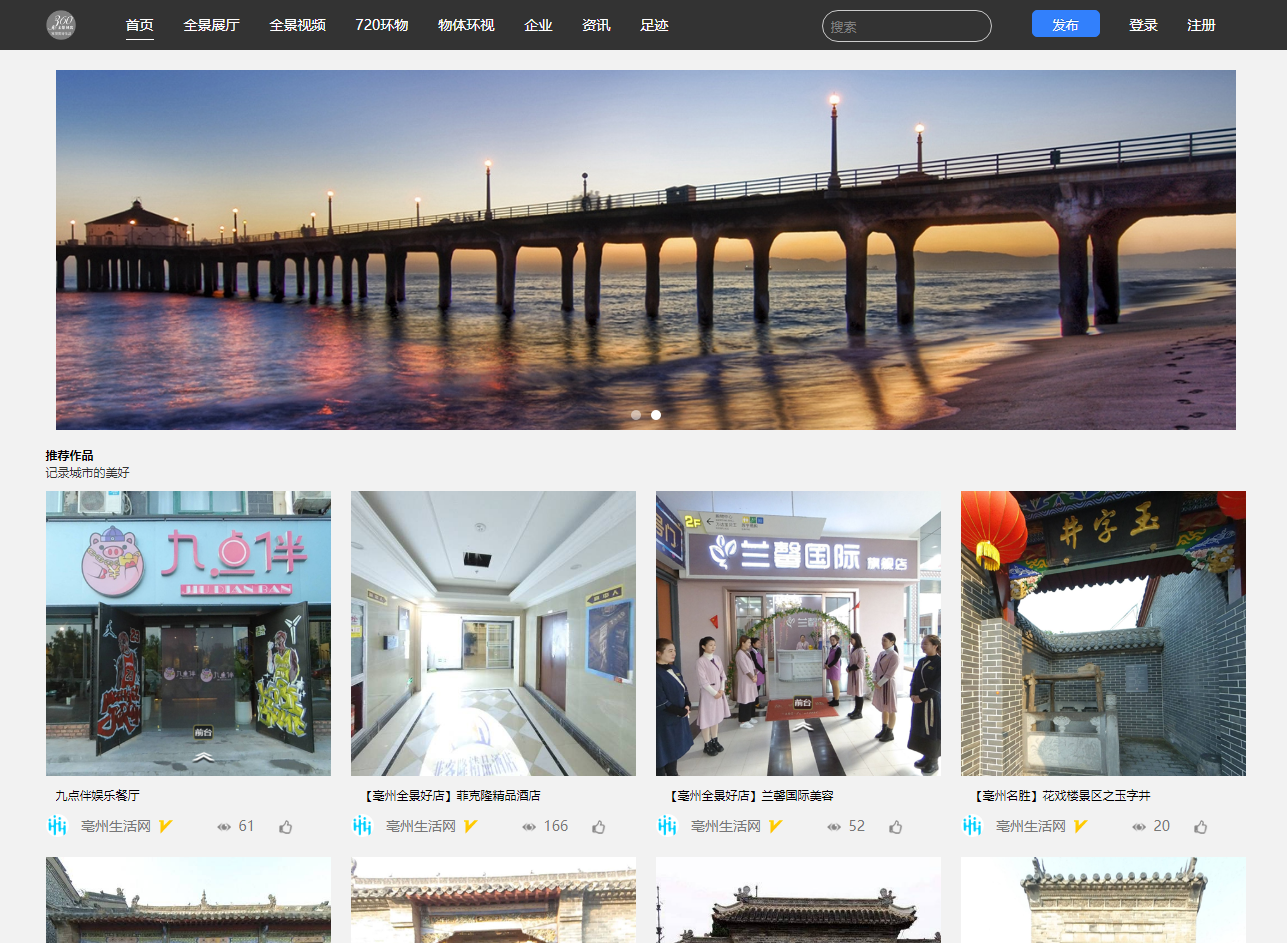Open the 物体环视 menu item

click(466, 25)
